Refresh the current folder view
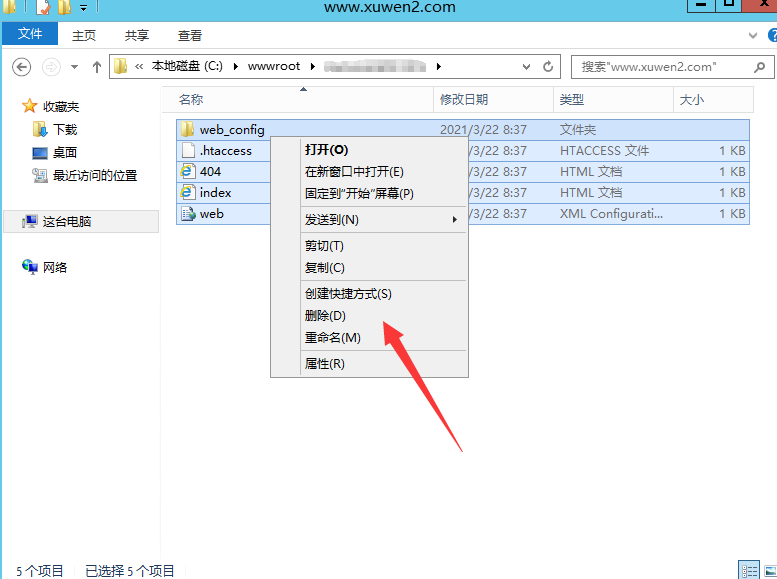Image resolution: width=777 pixels, height=579 pixels. [548, 67]
